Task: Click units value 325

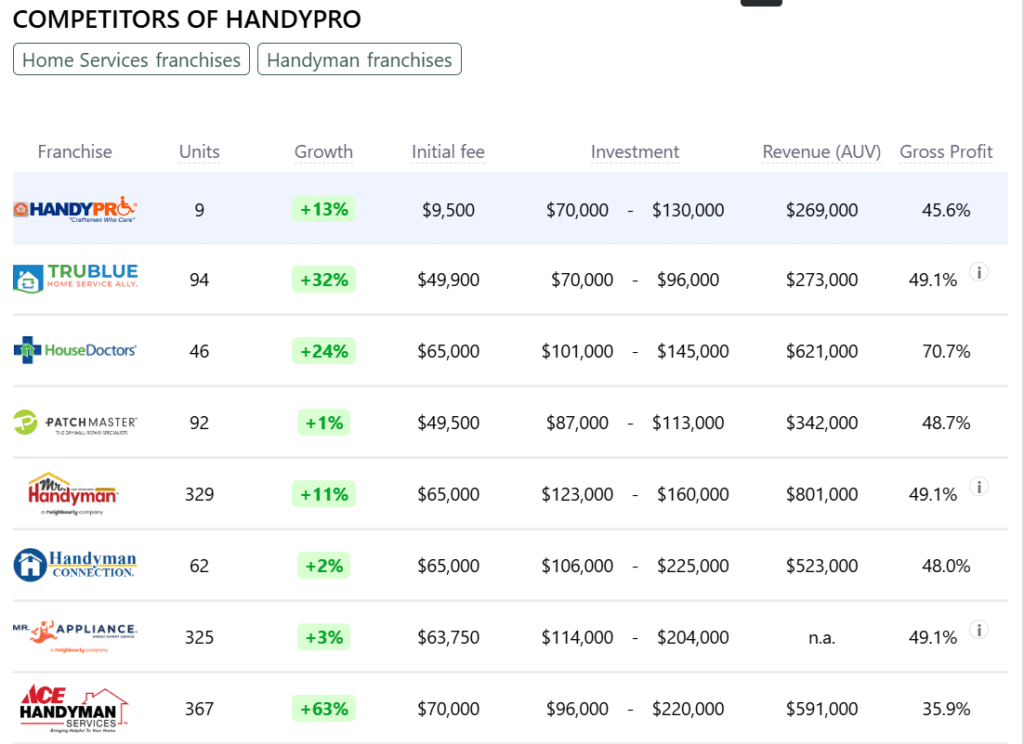Action: (199, 637)
